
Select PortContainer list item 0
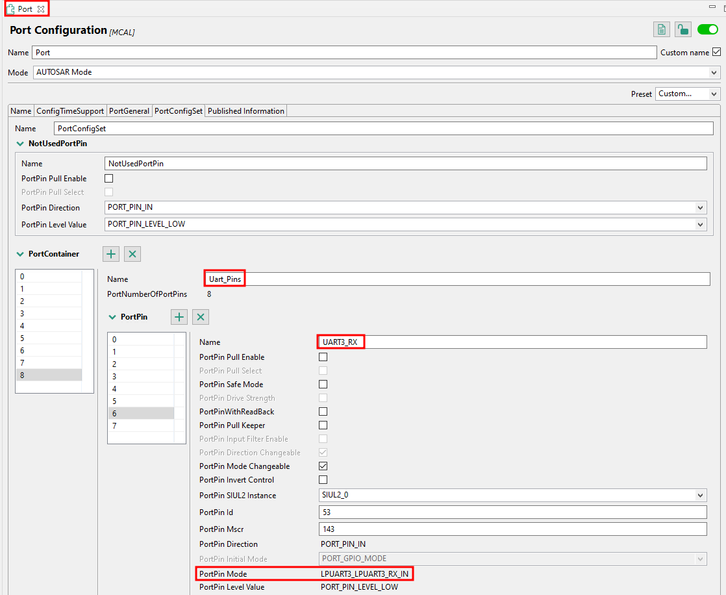pos(49,276)
